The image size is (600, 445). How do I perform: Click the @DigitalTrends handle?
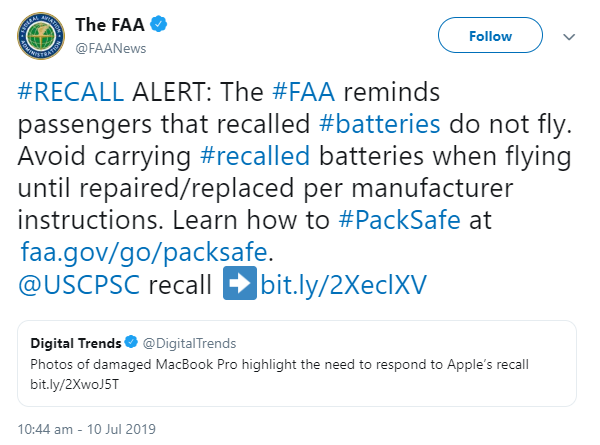(x=189, y=344)
